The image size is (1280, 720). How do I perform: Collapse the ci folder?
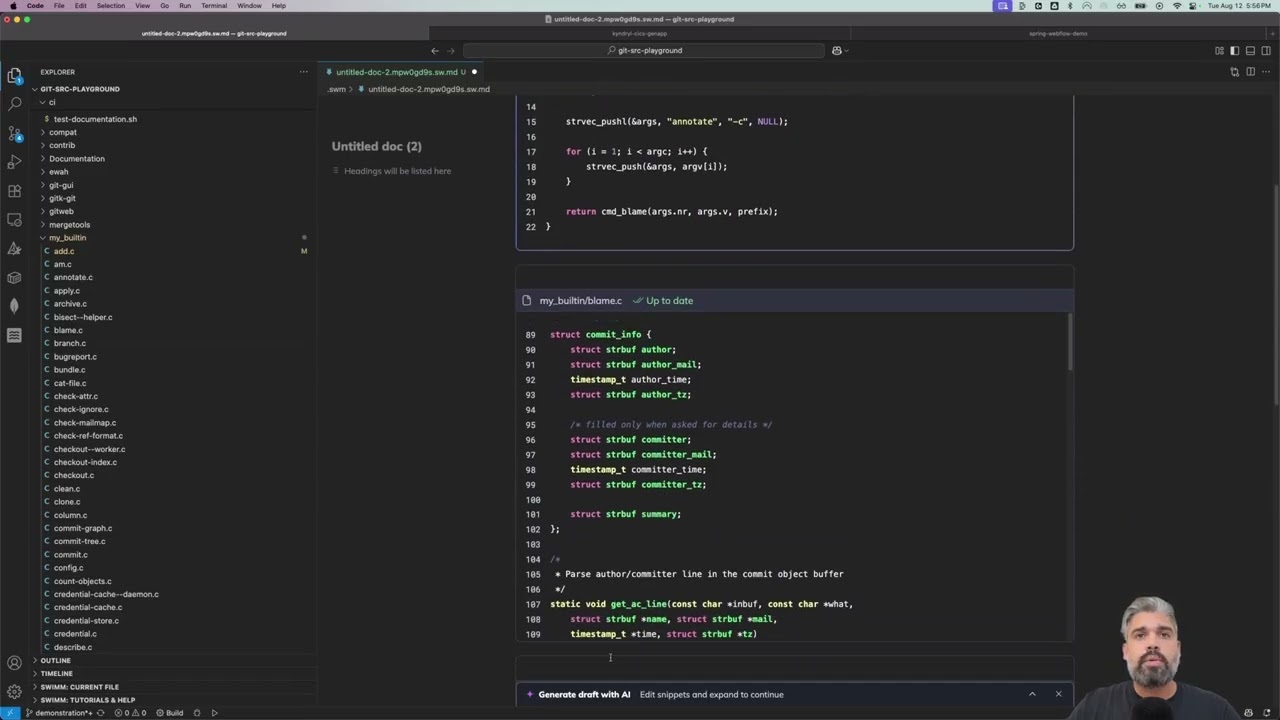52,102
